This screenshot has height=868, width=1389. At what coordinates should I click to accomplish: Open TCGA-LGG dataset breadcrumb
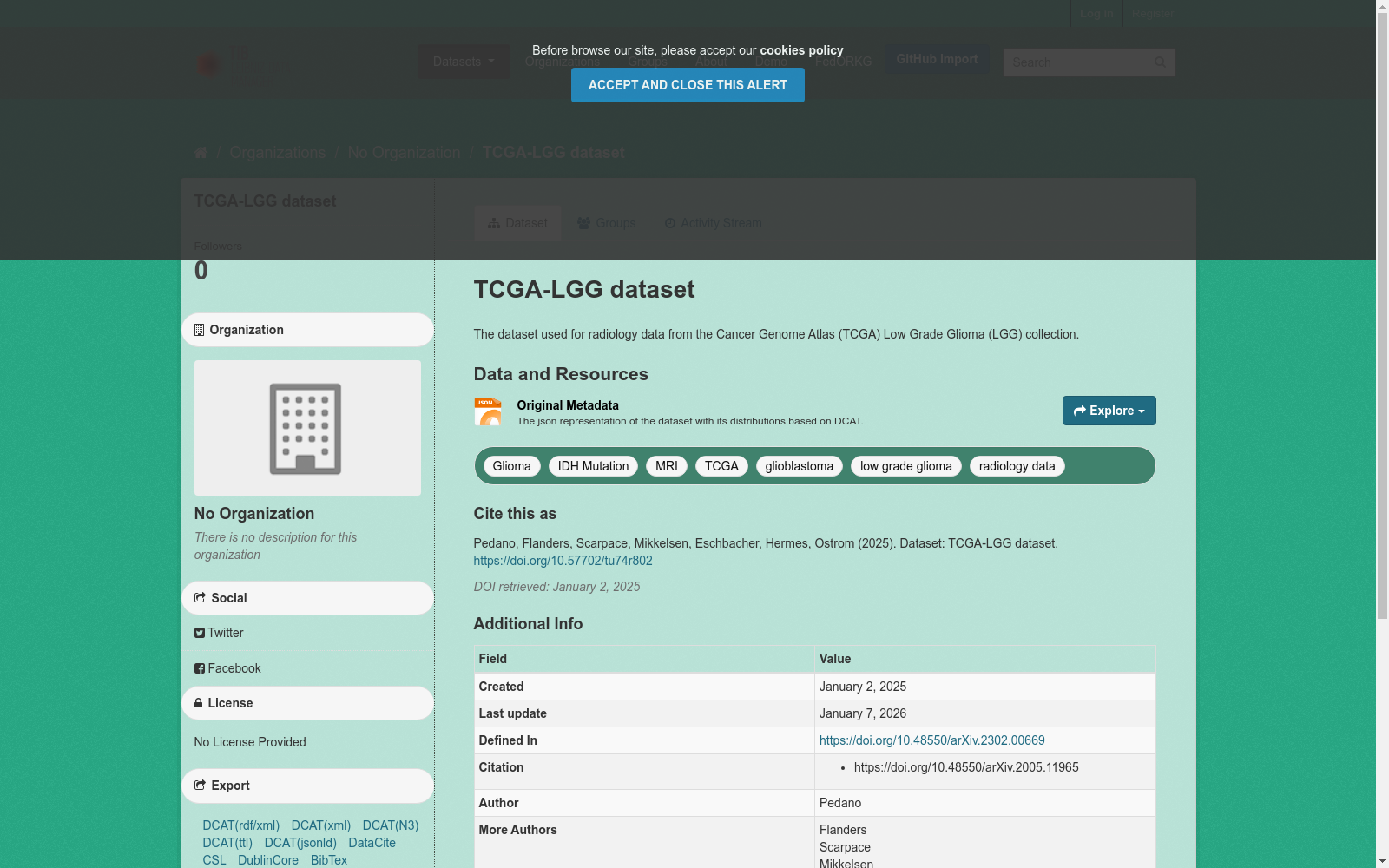point(553,153)
